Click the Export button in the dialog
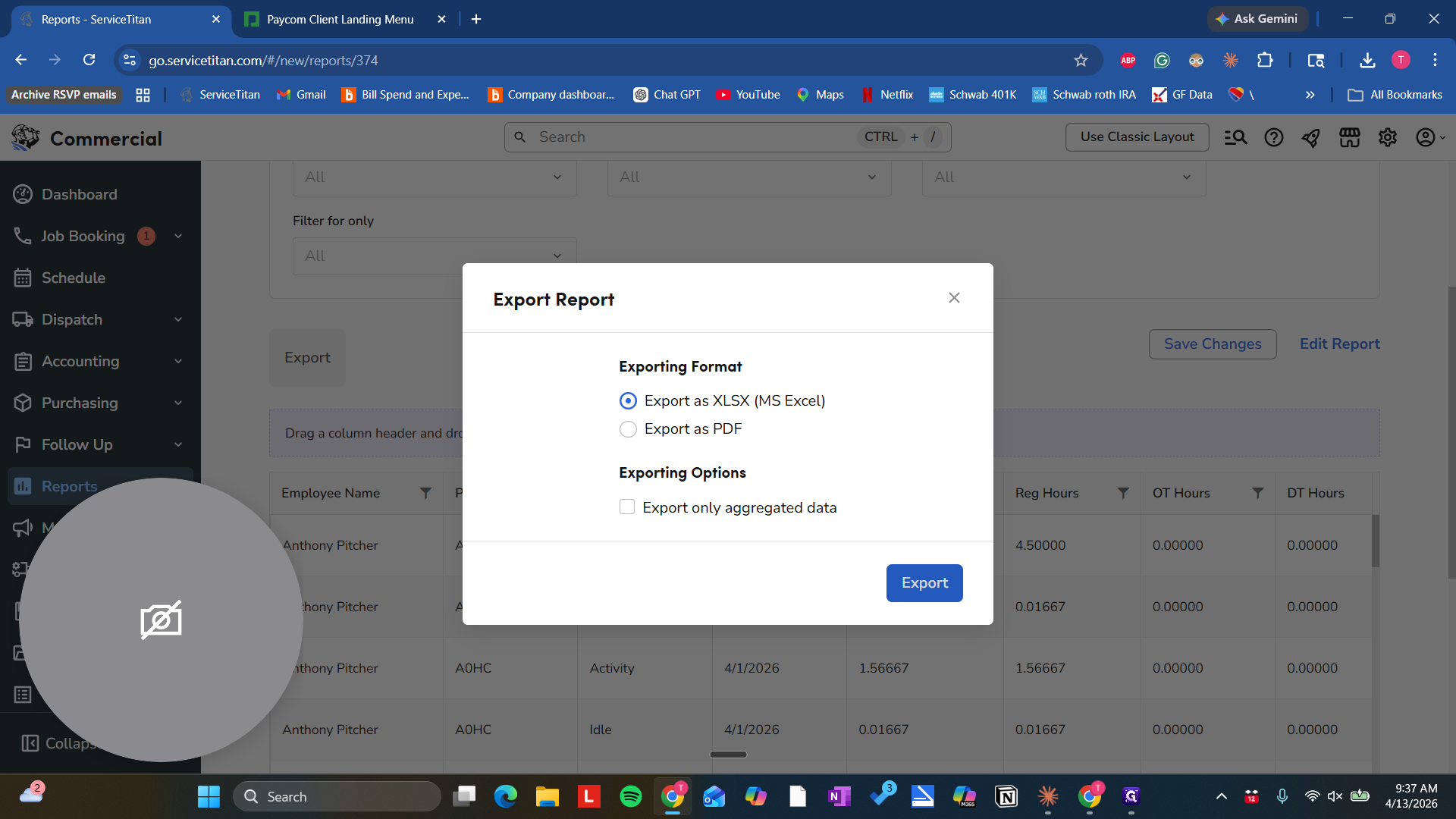 [924, 582]
